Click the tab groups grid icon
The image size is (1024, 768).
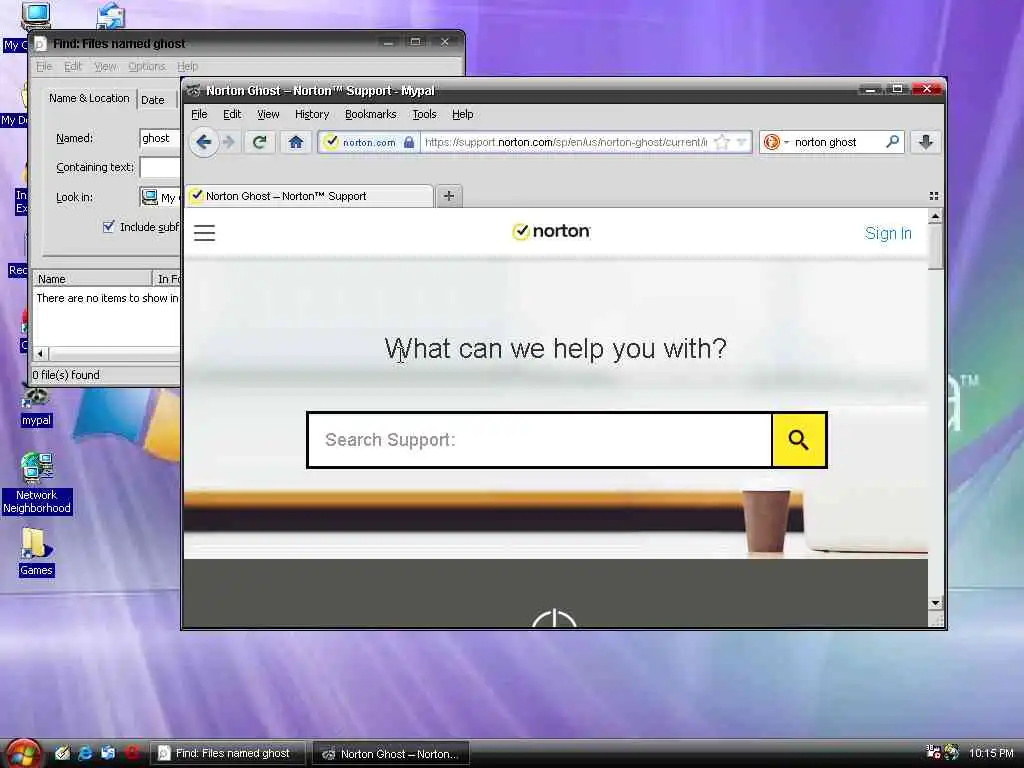(x=934, y=196)
